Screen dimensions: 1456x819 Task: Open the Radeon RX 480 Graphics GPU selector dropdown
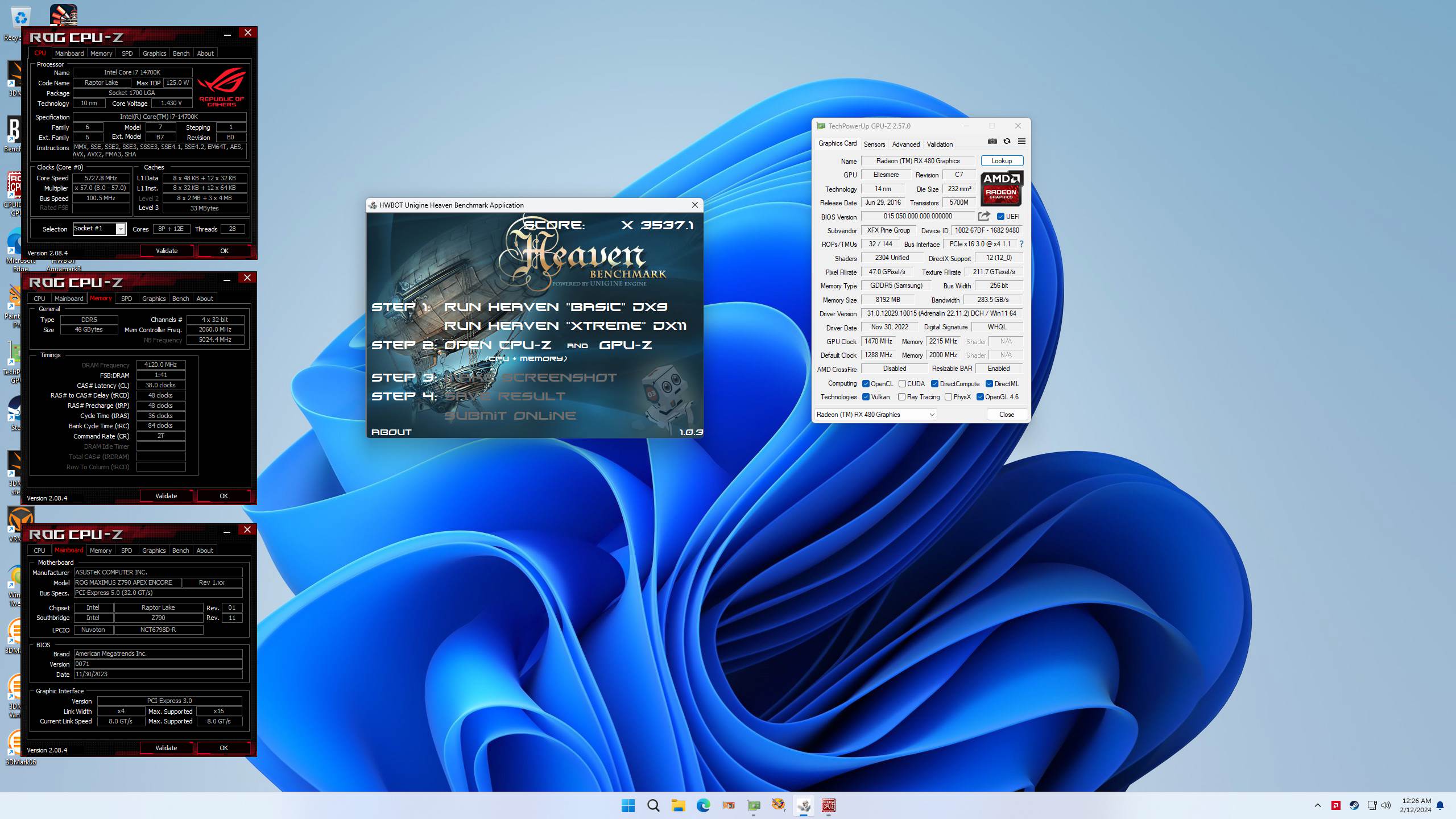[x=876, y=415]
